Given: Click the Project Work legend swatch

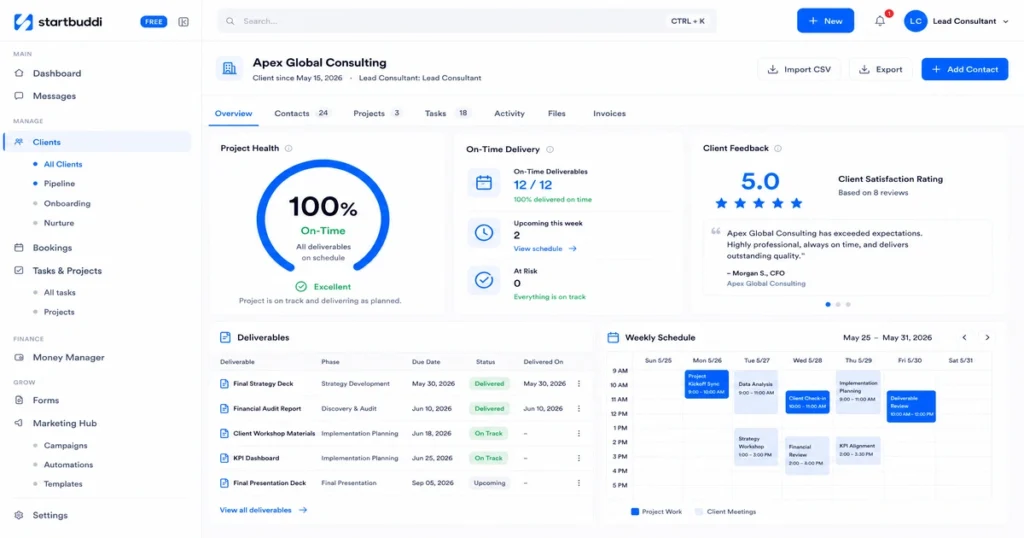Looking at the screenshot, I should click(x=635, y=512).
